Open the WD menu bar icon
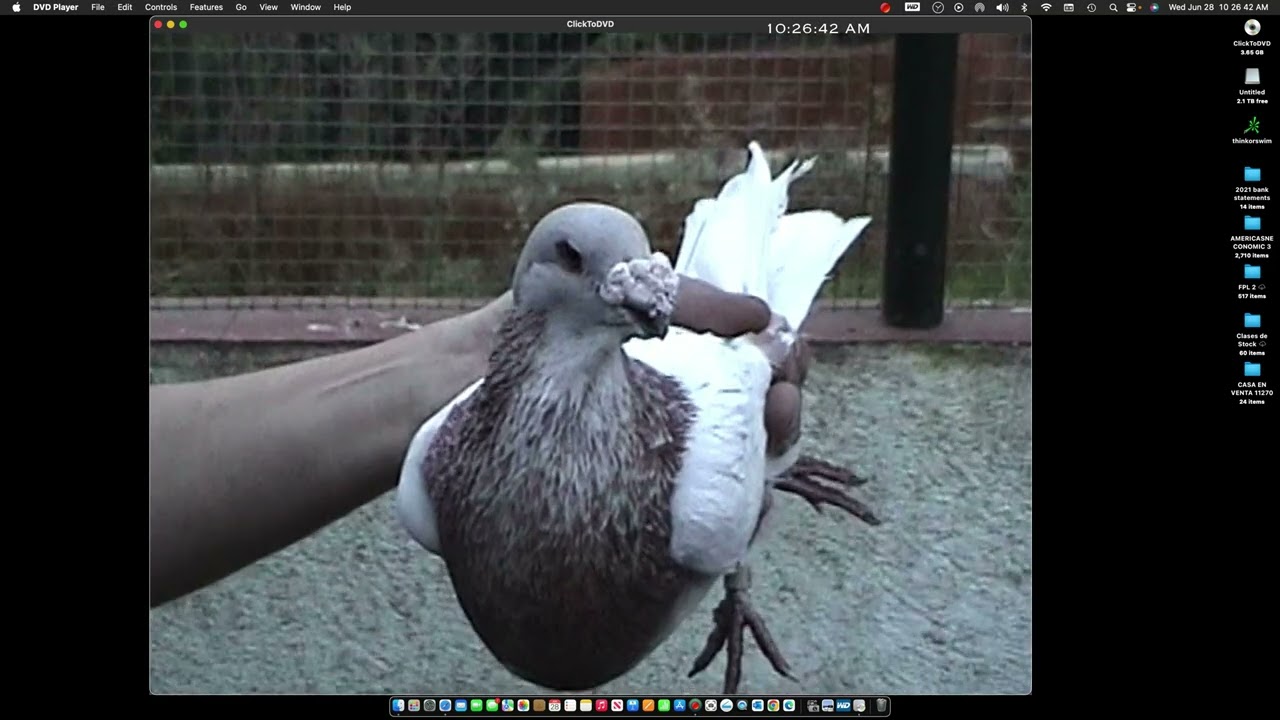Screen dimensions: 1280x720 912,7
